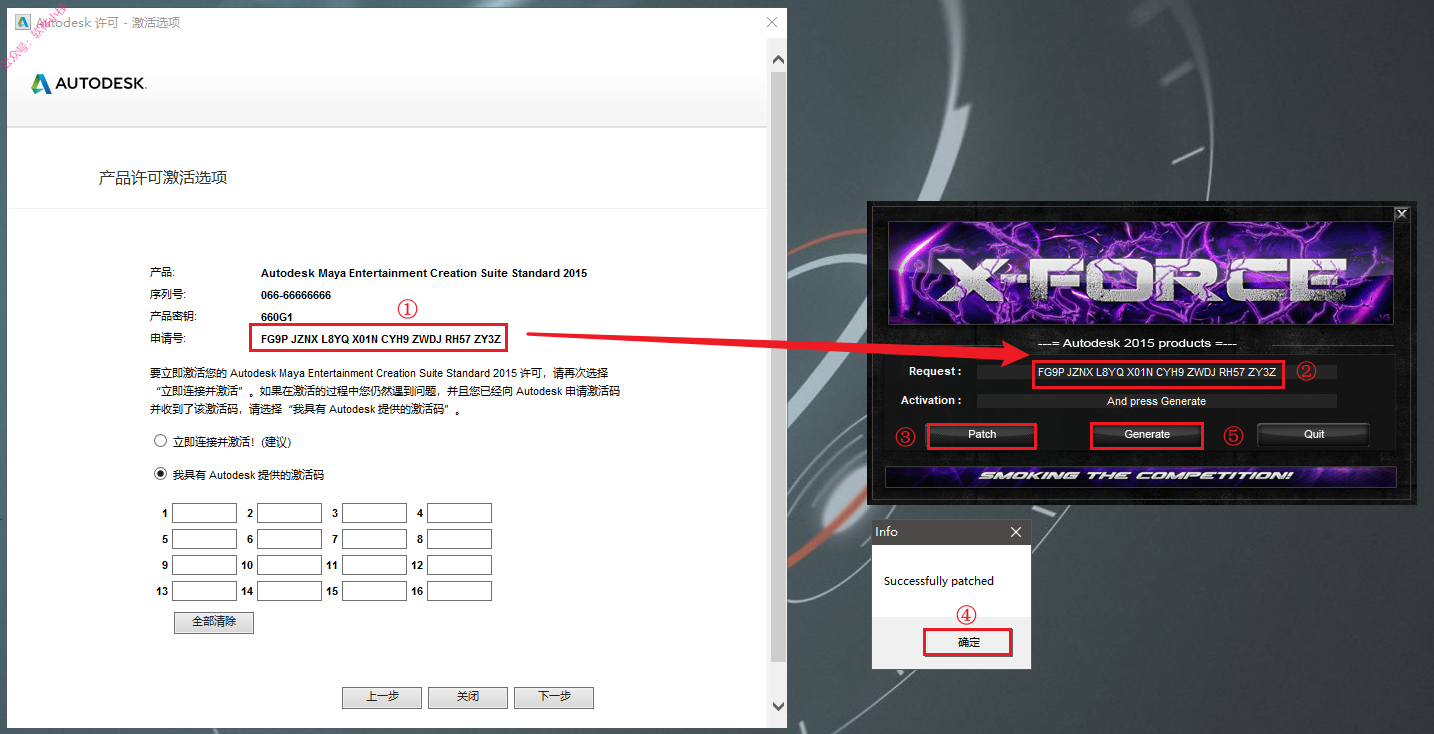Viewport: 1434px width, 734px height.
Task: Close the X-Force window with its X icon
Action: [x=1401, y=213]
